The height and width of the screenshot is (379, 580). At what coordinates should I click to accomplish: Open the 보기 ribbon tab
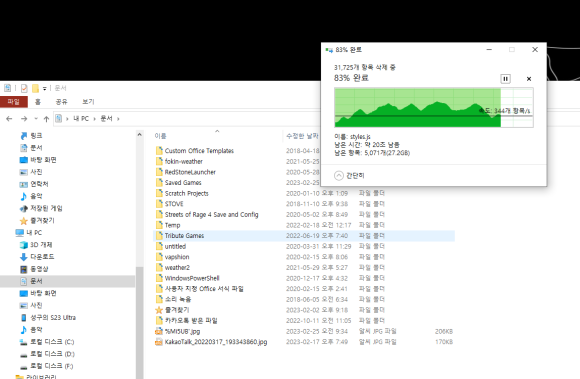[x=88, y=102]
